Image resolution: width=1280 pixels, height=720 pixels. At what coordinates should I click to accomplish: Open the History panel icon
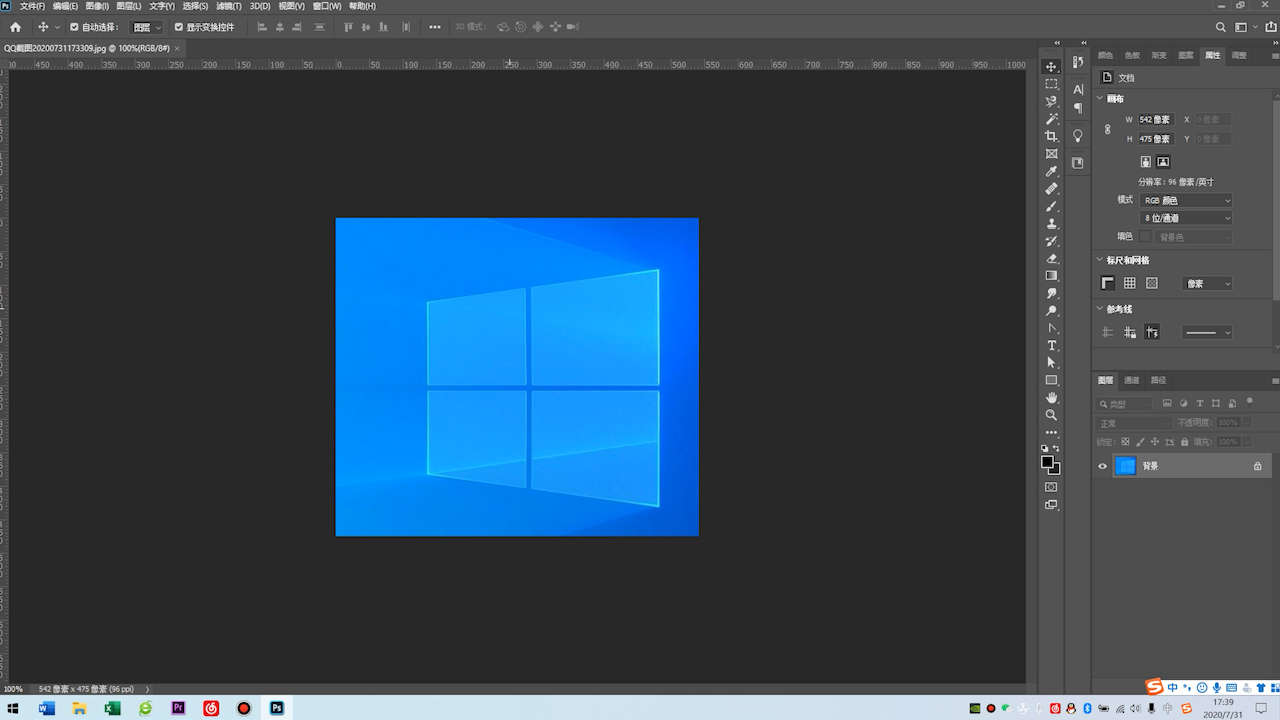tap(1078, 63)
